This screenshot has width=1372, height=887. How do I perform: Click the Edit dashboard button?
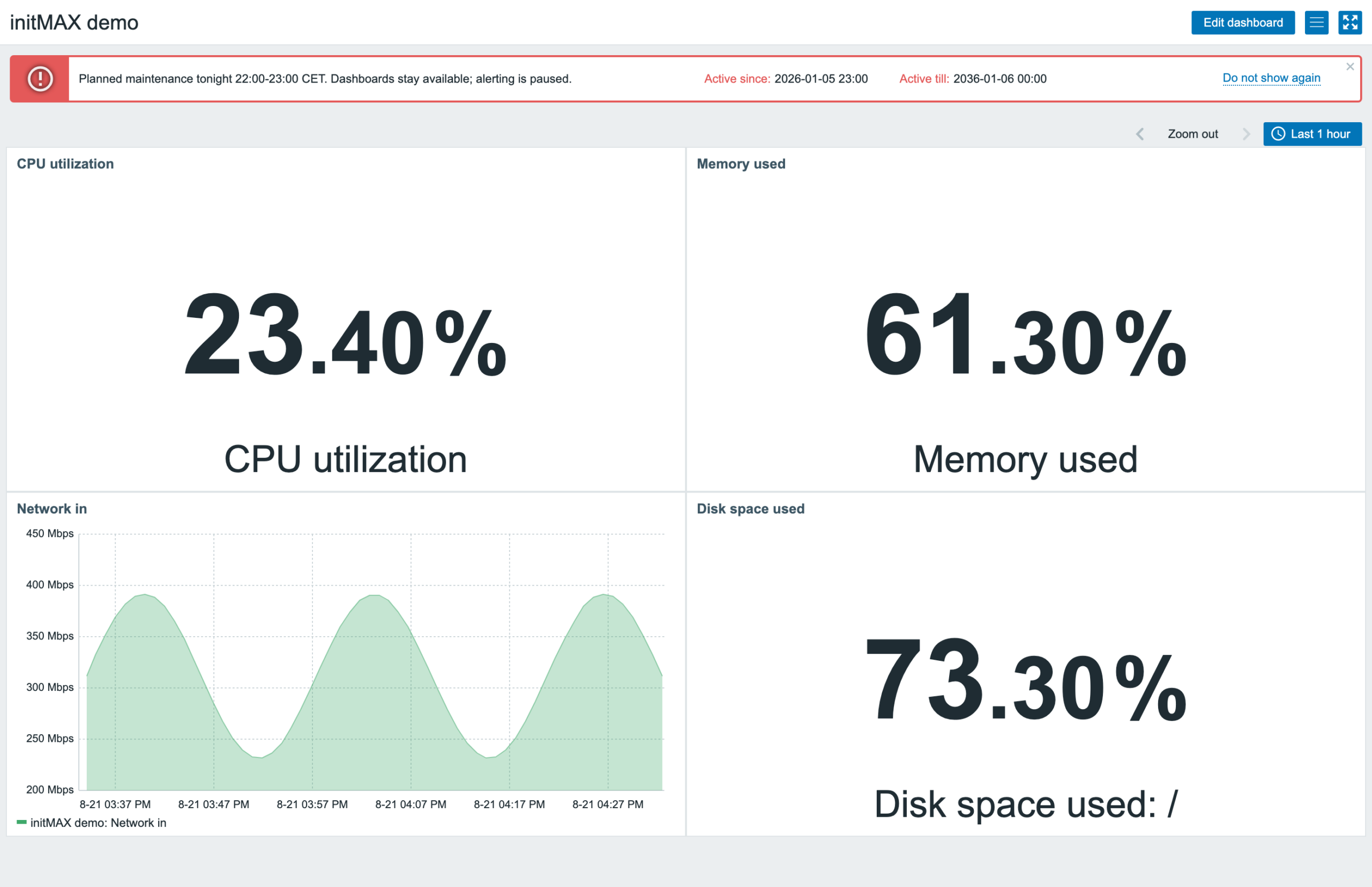pos(1242,23)
